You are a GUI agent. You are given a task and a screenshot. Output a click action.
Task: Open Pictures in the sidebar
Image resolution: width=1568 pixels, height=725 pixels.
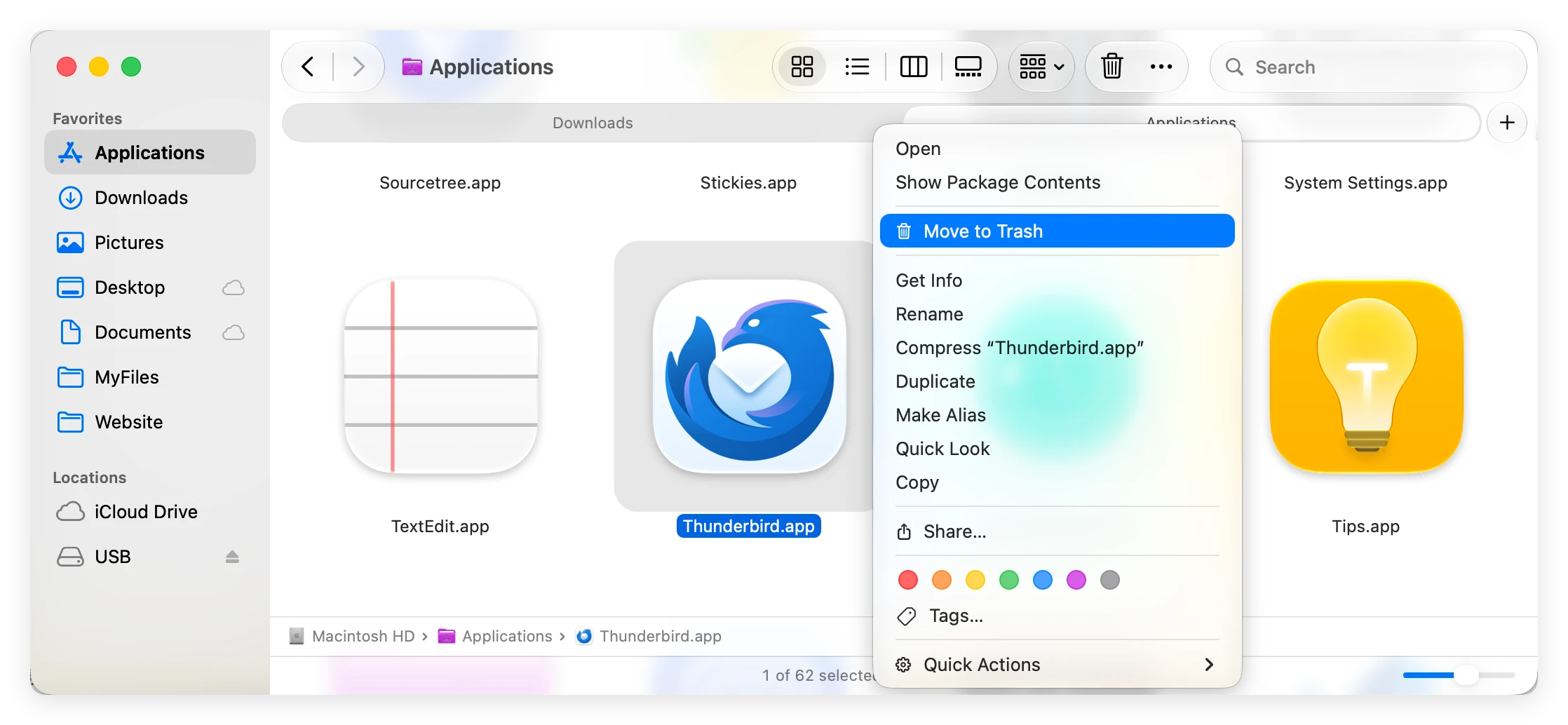click(x=150, y=243)
